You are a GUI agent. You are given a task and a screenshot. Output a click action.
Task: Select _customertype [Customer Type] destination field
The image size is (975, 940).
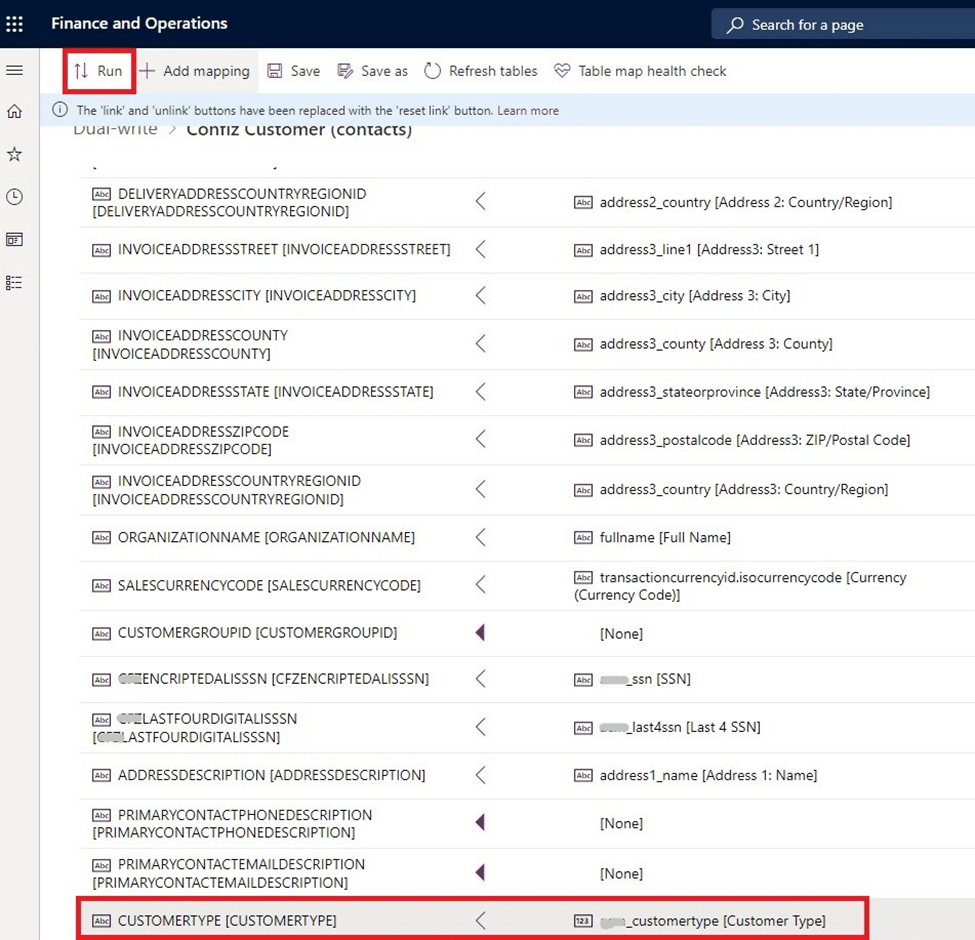(700, 921)
